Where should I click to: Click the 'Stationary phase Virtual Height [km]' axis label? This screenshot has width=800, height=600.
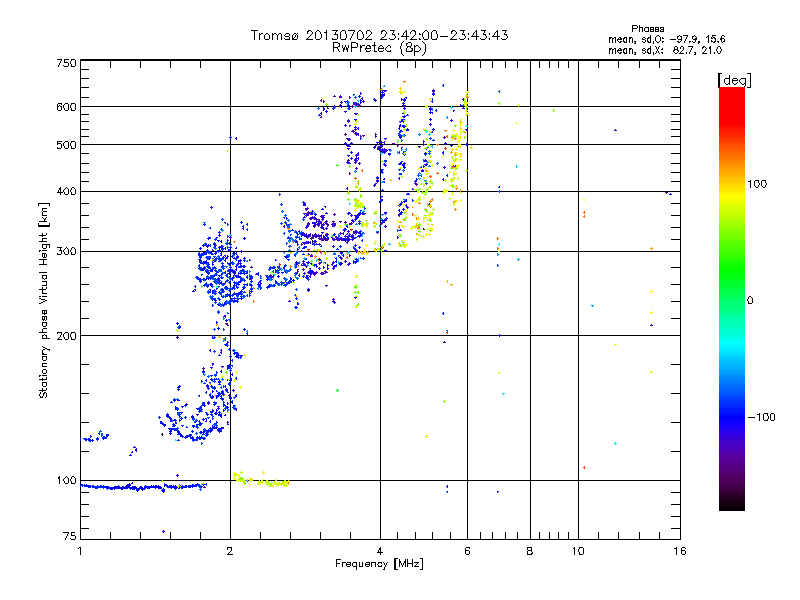click(x=43, y=301)
